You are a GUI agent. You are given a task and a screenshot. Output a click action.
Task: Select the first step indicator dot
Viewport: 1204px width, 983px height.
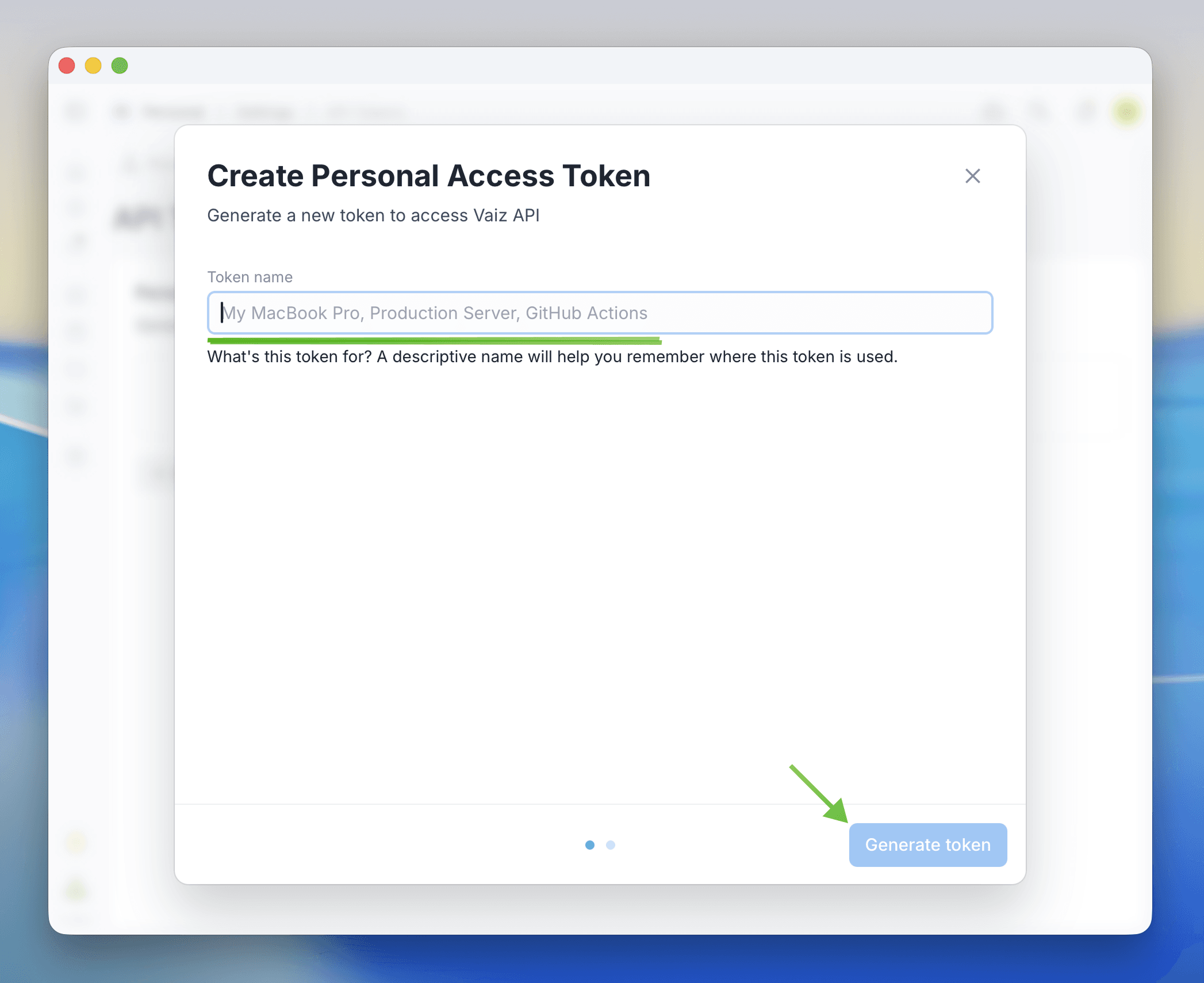pyautogui.click(x=590, y=844)
